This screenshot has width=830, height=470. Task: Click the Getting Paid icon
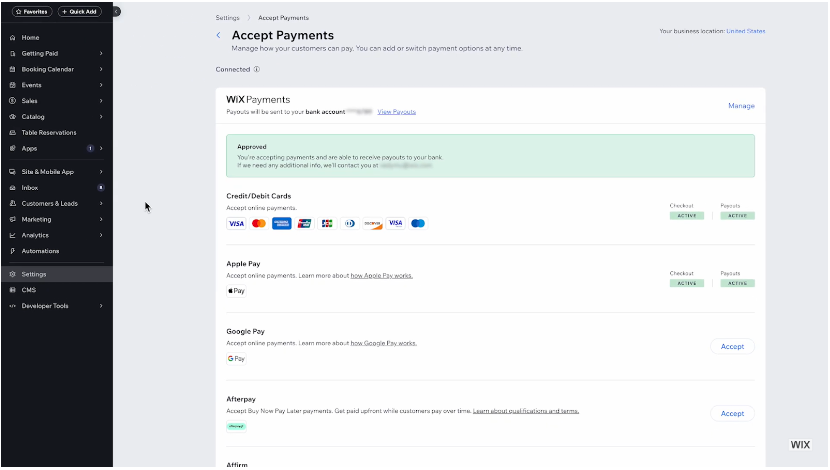[x=13, y=53]
